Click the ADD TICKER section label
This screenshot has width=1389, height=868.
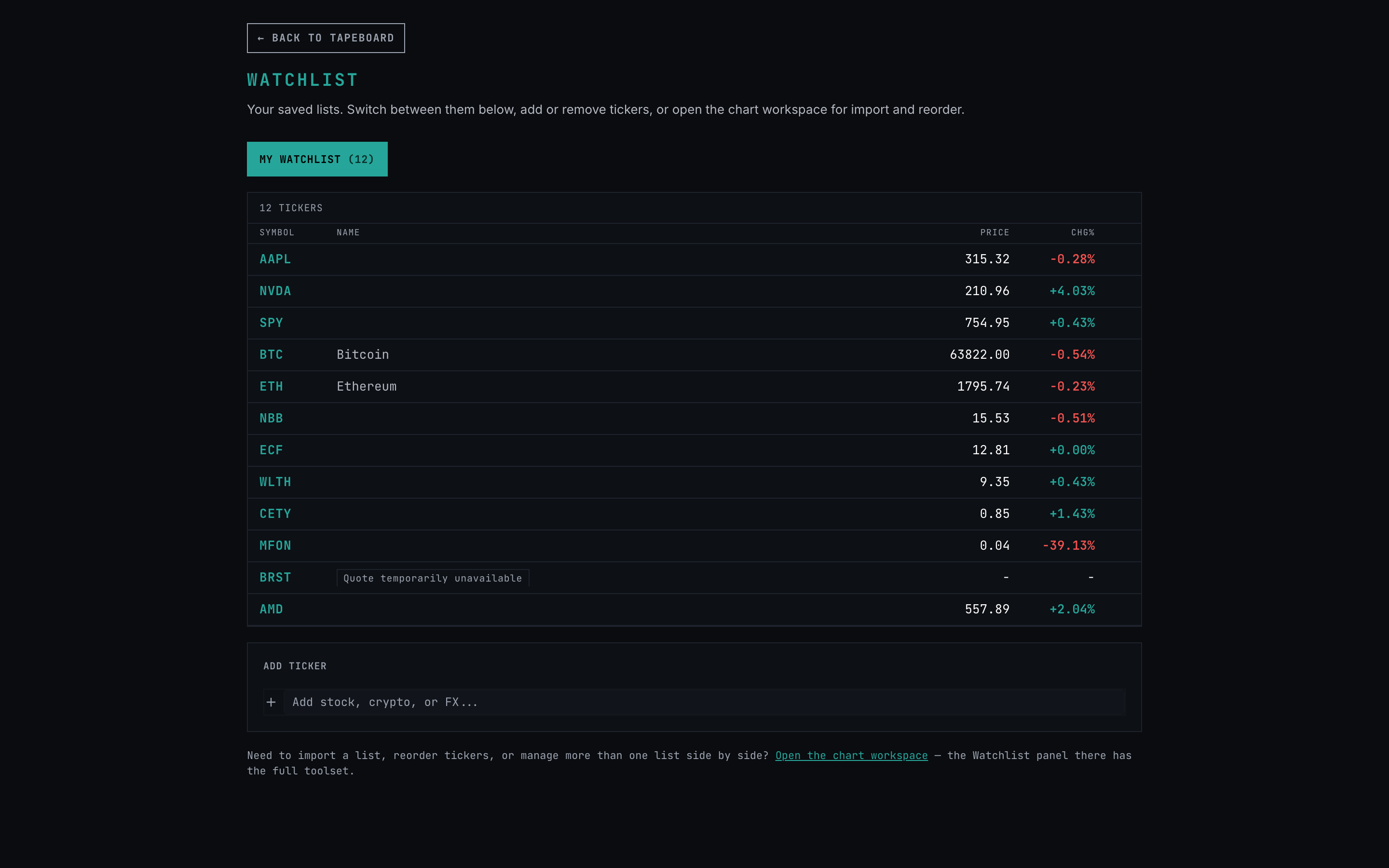295,666
